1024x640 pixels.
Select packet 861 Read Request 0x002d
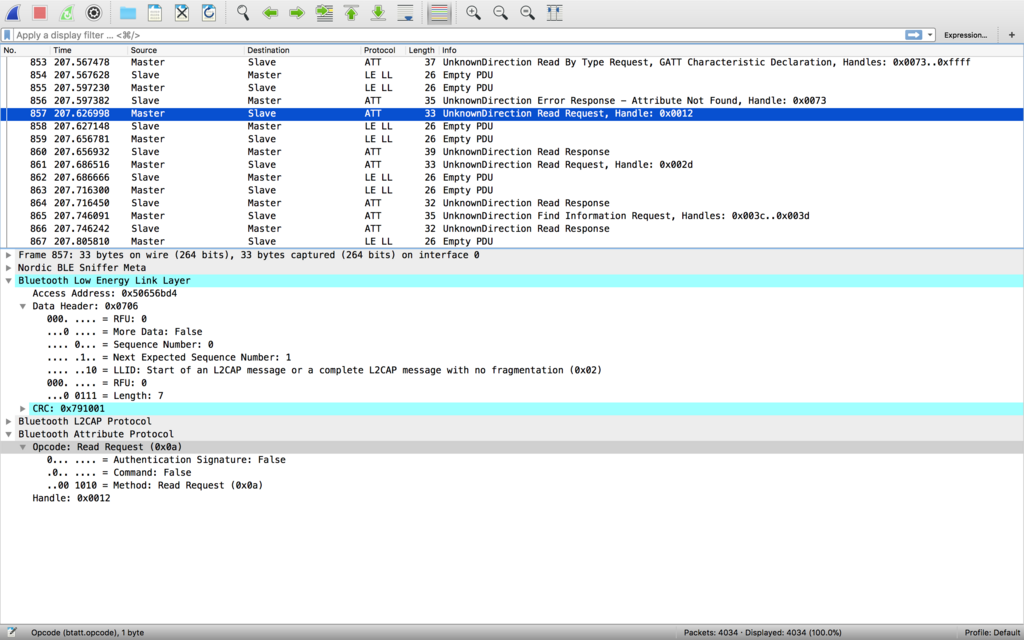(512, 165)
